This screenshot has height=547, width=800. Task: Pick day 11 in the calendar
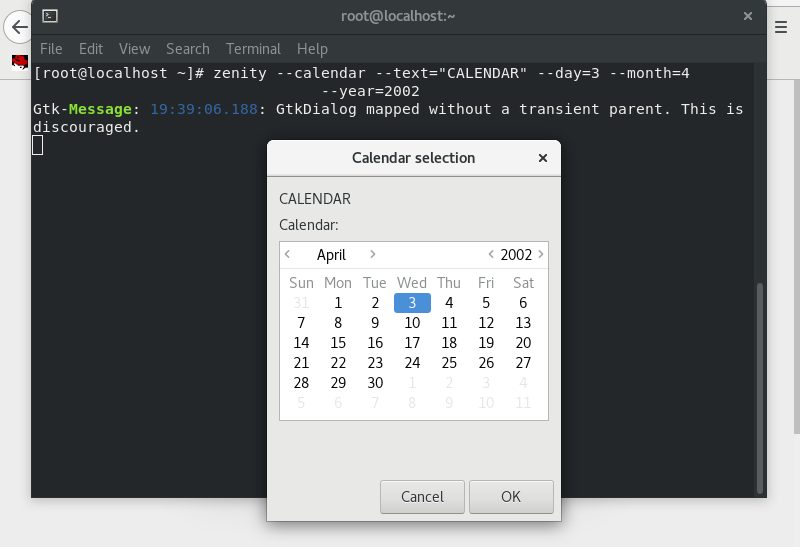click(x=449, y=322)
